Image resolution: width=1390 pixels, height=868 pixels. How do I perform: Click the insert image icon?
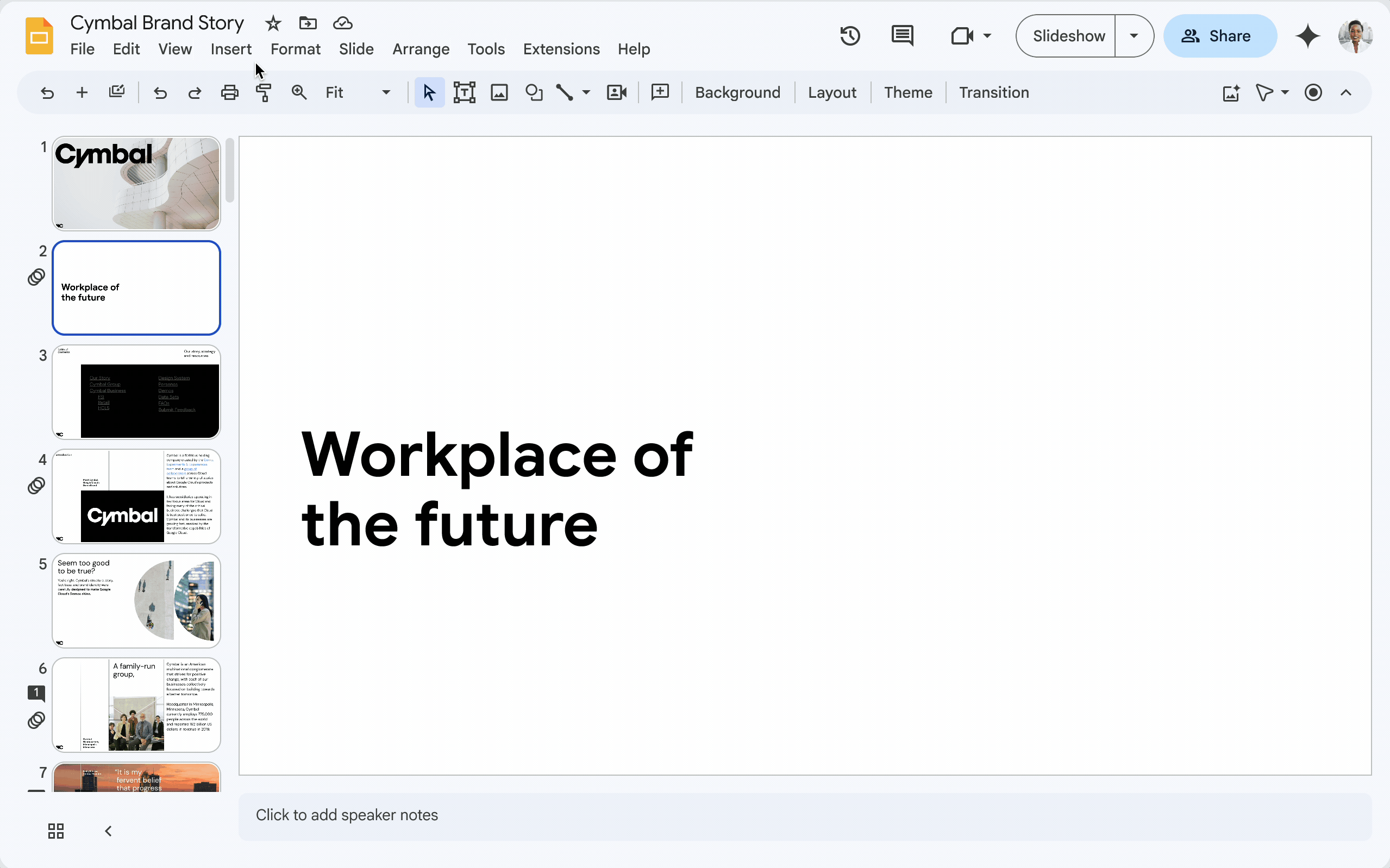(499, 92)
